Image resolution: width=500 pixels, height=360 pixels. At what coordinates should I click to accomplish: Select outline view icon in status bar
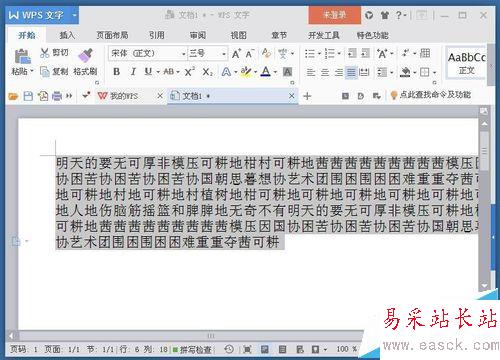point(282,349)
